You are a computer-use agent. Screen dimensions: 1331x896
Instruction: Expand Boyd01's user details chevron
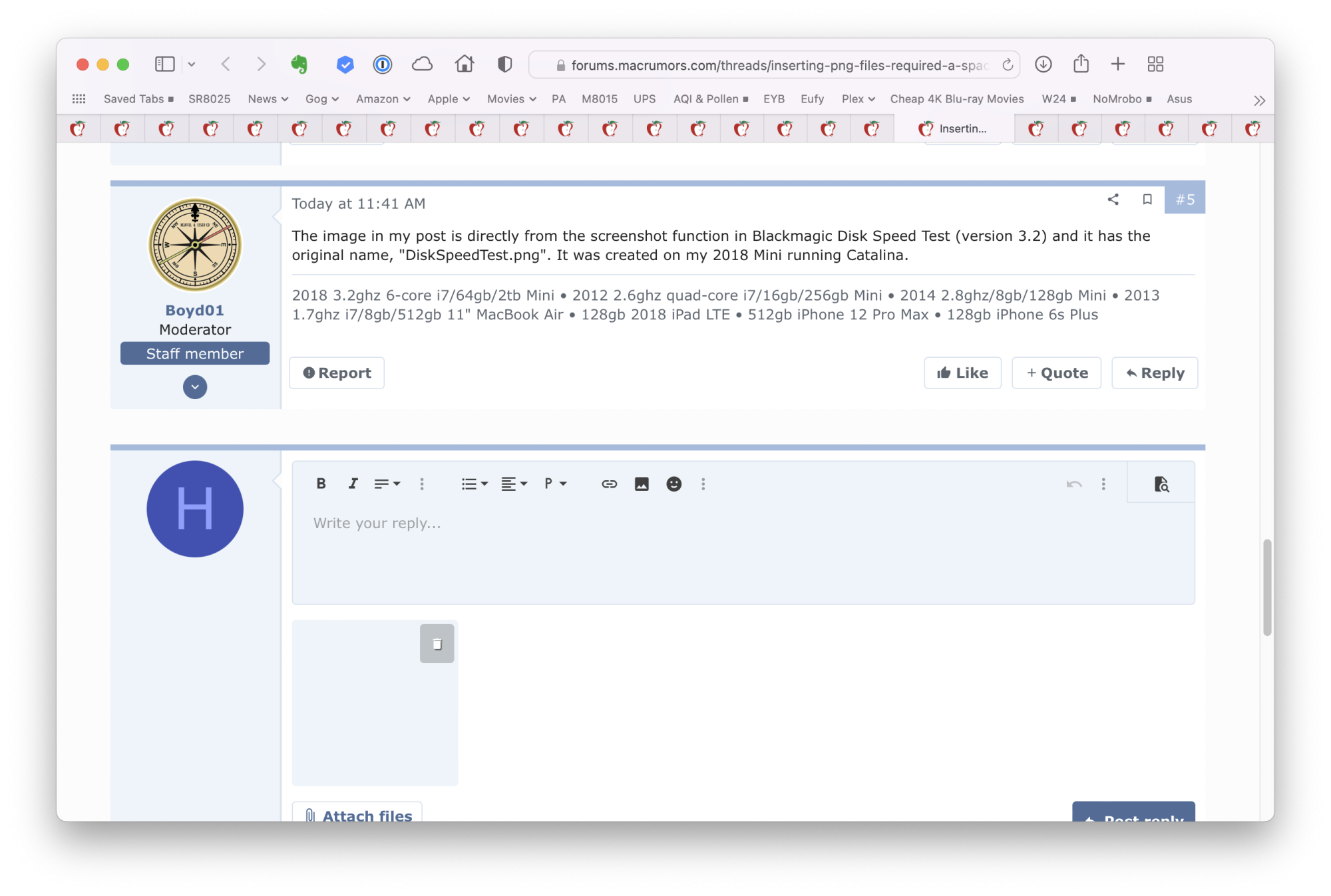tap(195, 386)
